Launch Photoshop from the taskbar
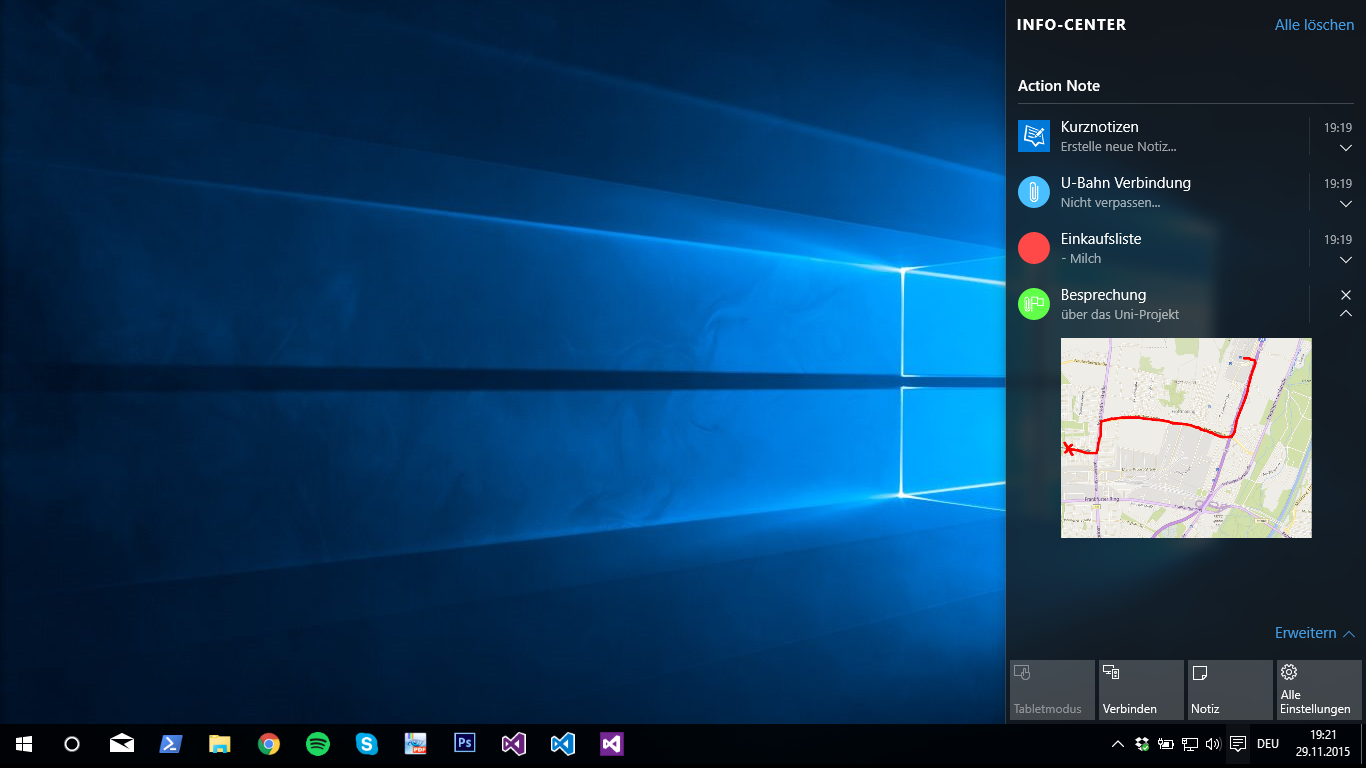The image size is (1366, 768). (465, 744)
